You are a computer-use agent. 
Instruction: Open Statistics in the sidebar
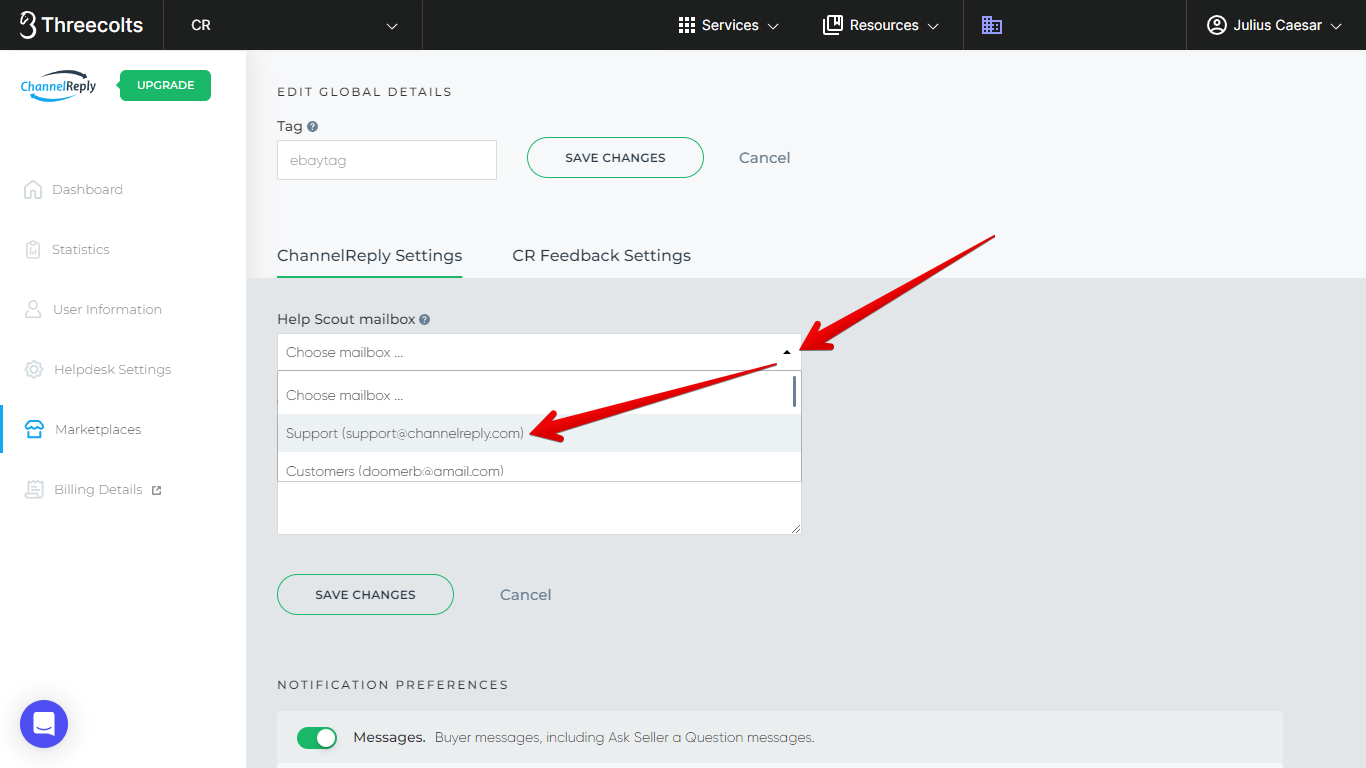click(80, 249)
